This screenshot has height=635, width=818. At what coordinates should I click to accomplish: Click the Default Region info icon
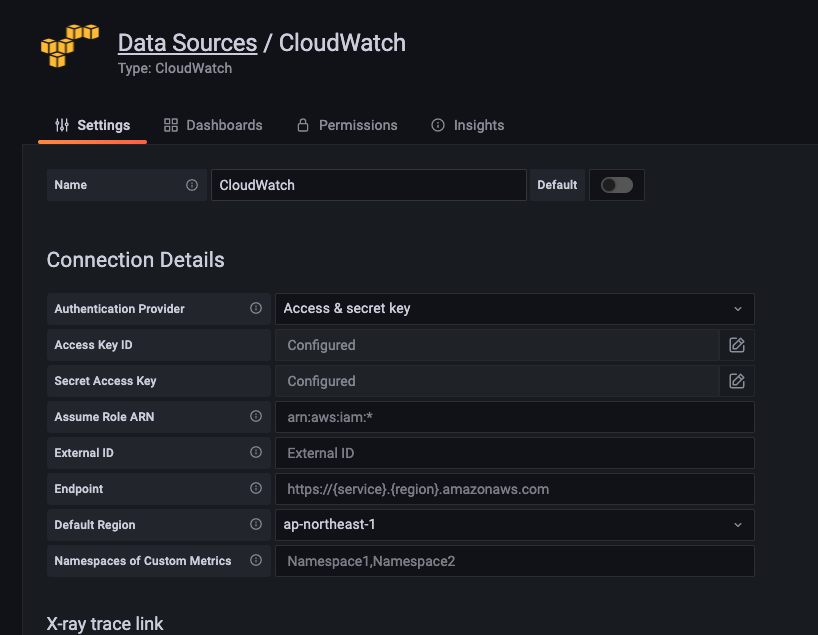(256, 525)
